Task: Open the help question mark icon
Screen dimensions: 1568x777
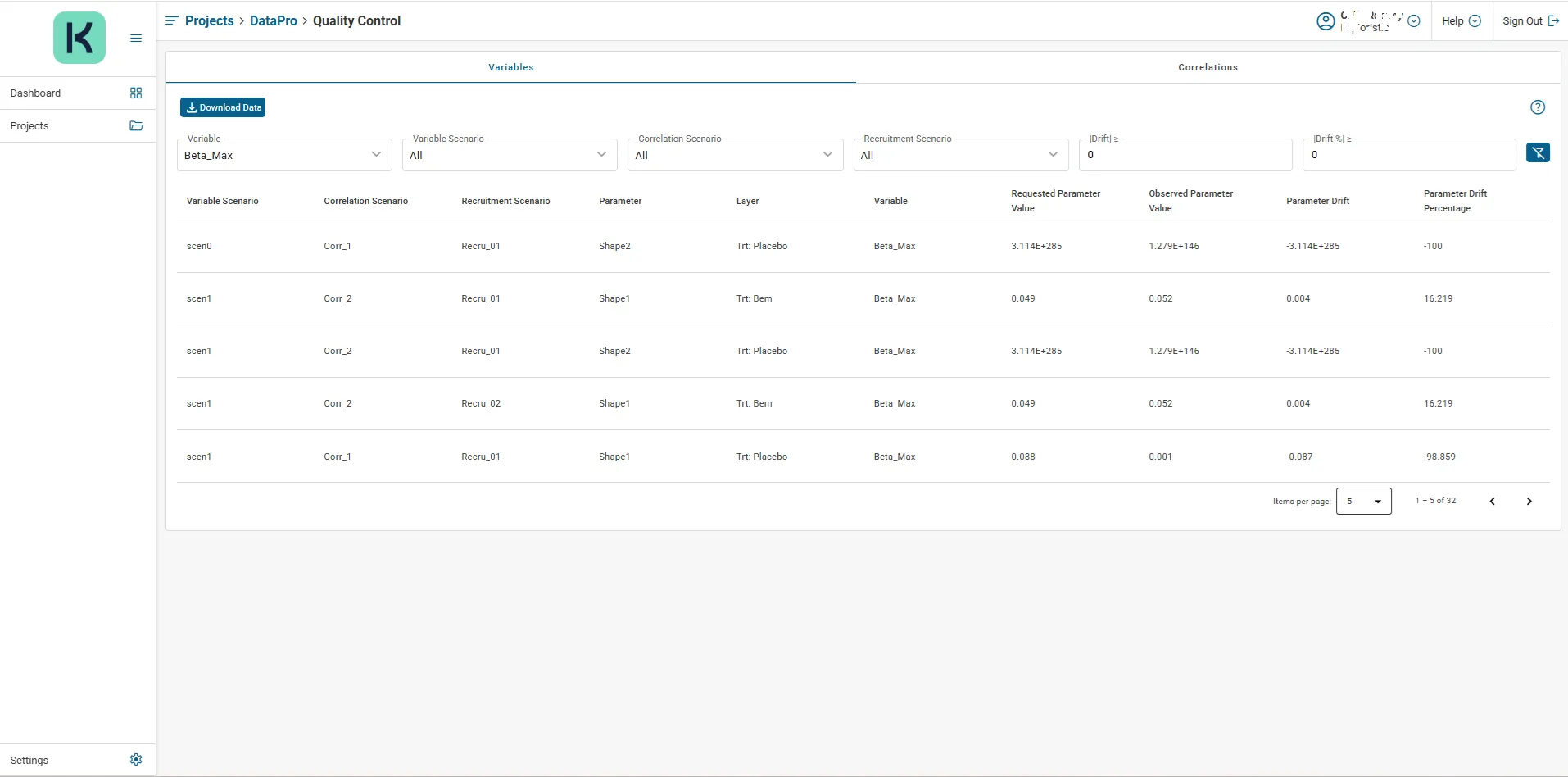Action: (x=1538, y=107)
